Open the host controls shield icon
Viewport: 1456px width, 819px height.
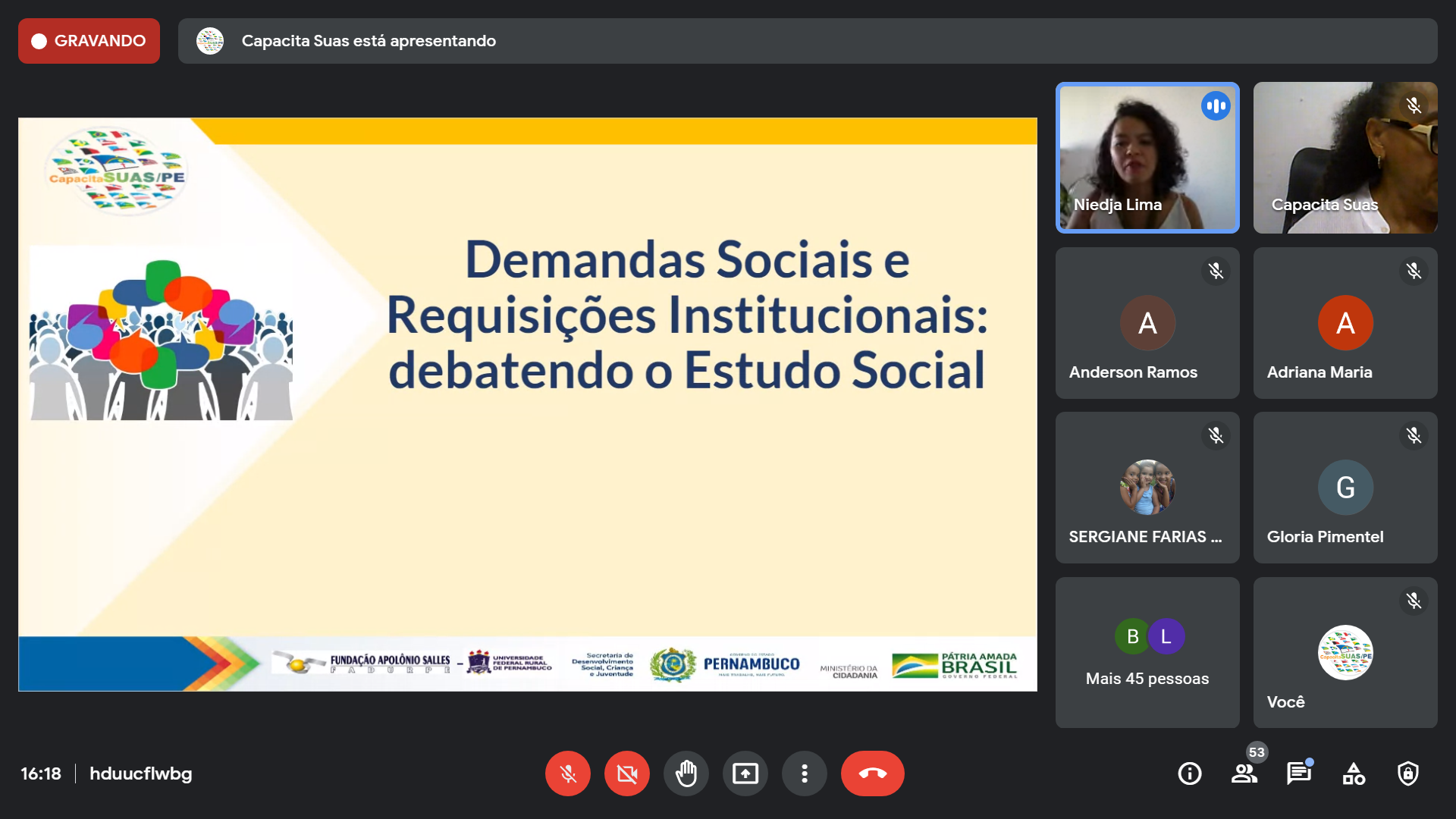(1407, 773)
